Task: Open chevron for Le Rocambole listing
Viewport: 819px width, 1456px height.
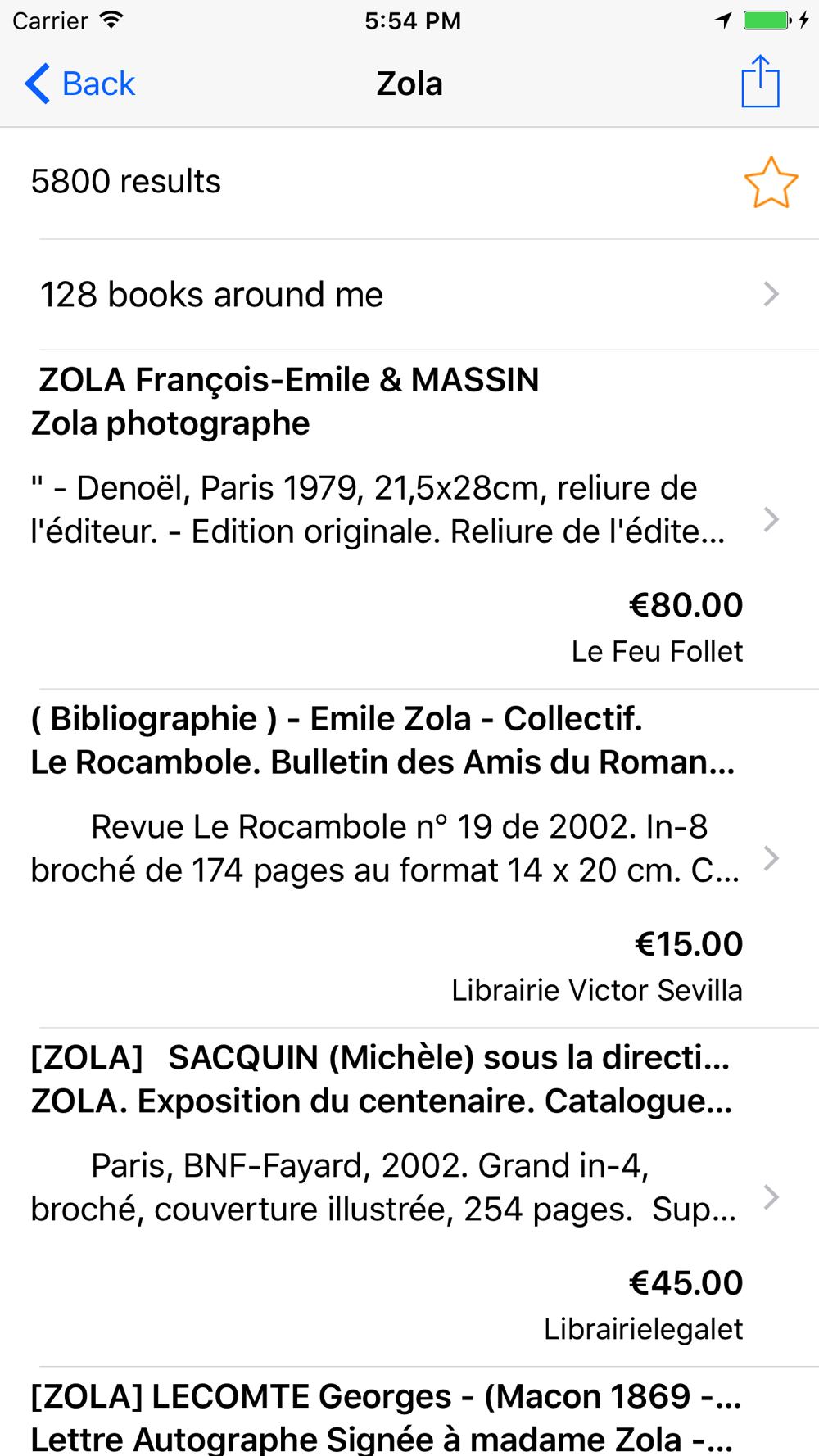Action: 771,858
